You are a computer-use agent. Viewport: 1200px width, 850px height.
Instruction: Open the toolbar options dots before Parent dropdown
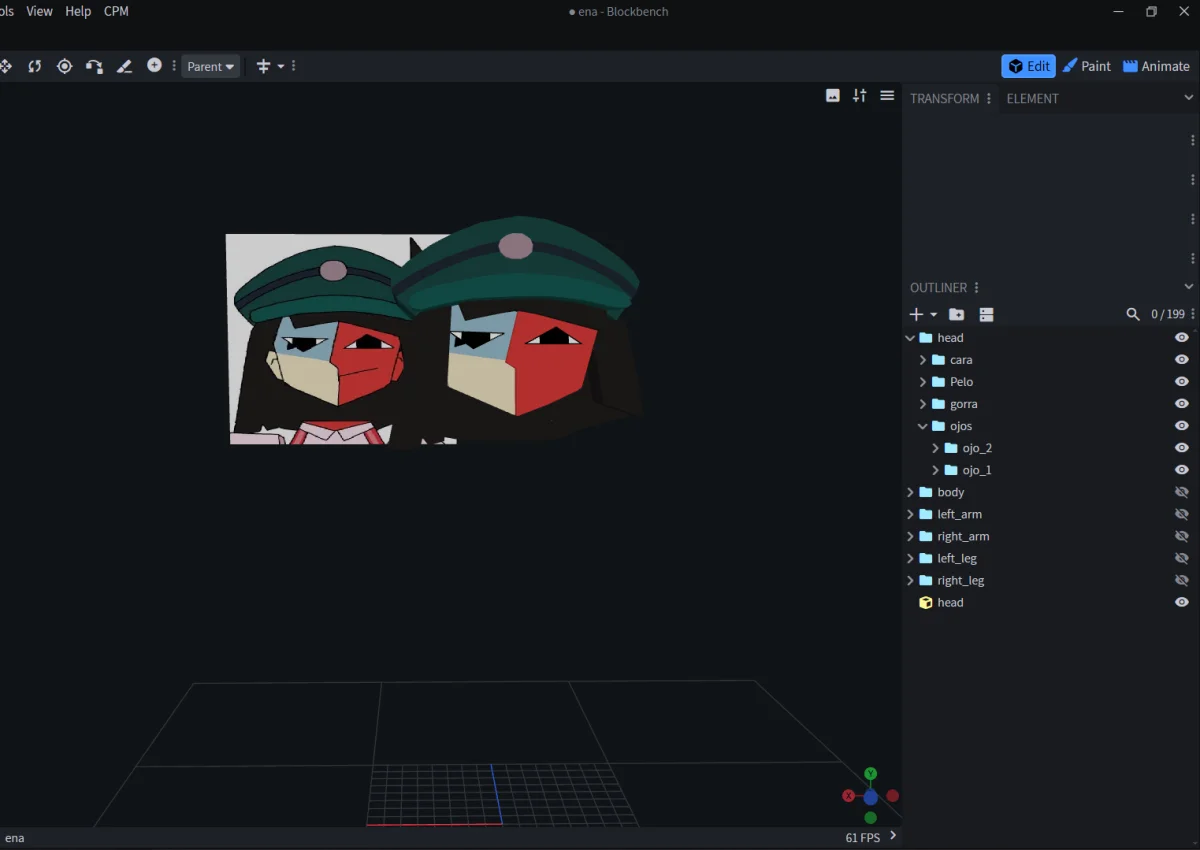pos(174,66)
